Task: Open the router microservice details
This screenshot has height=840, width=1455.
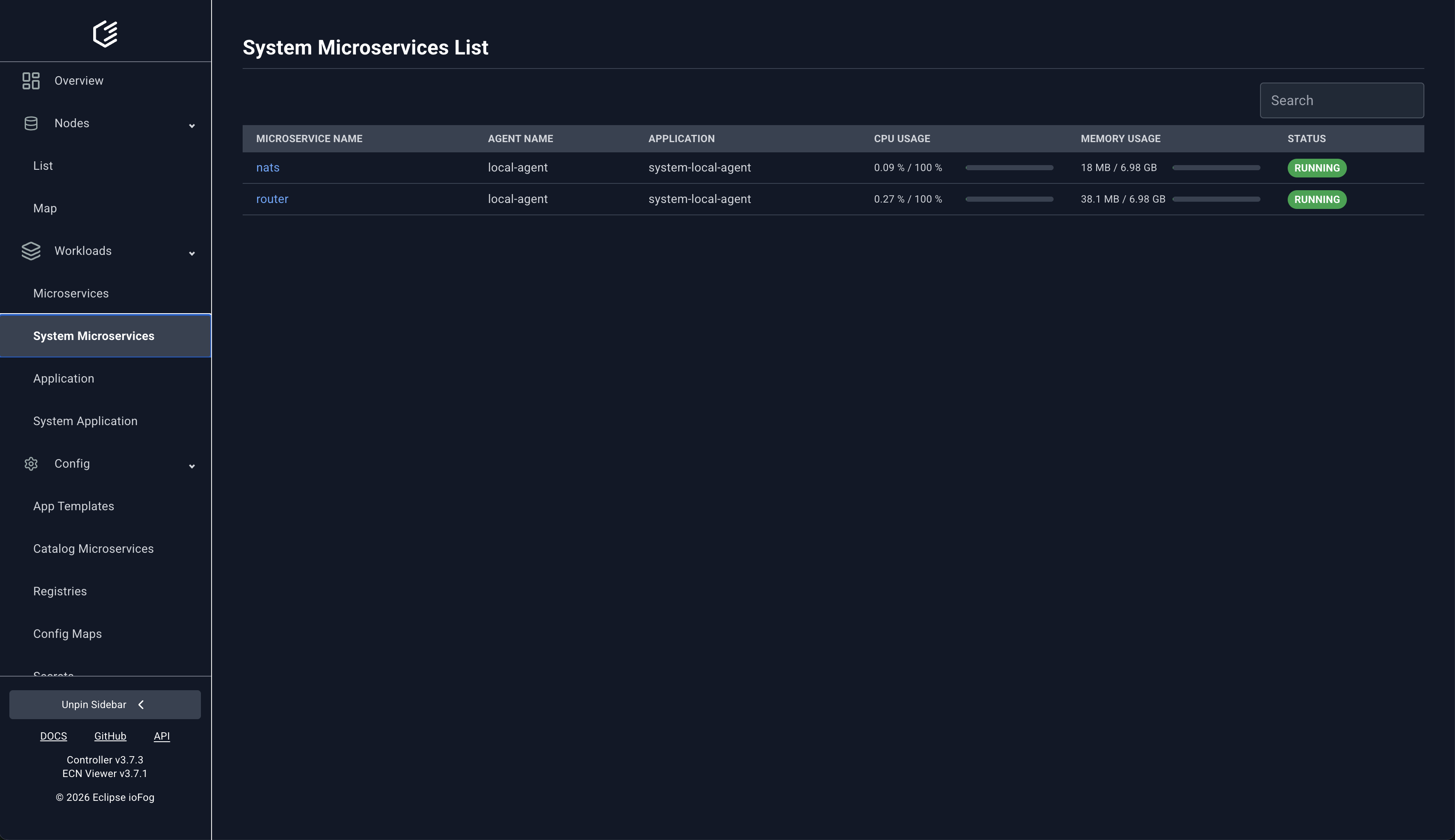Action: click(272, 198)
